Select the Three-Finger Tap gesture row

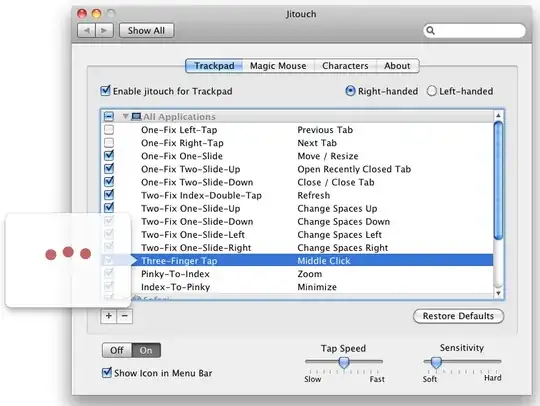pos(298,261)
